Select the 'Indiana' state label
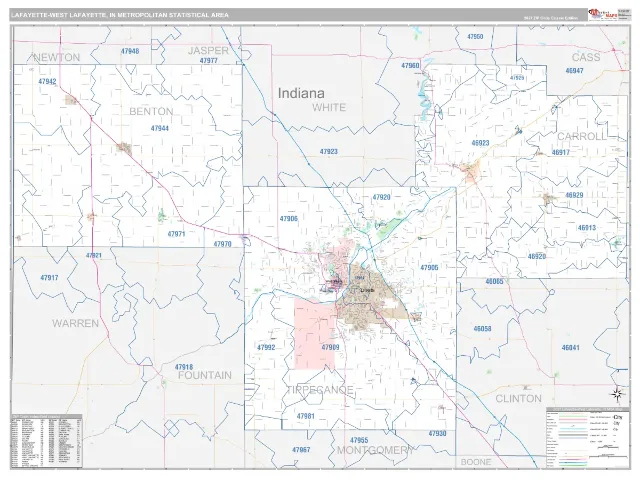Screen dimensions: 640x480 tap(301, 93)
